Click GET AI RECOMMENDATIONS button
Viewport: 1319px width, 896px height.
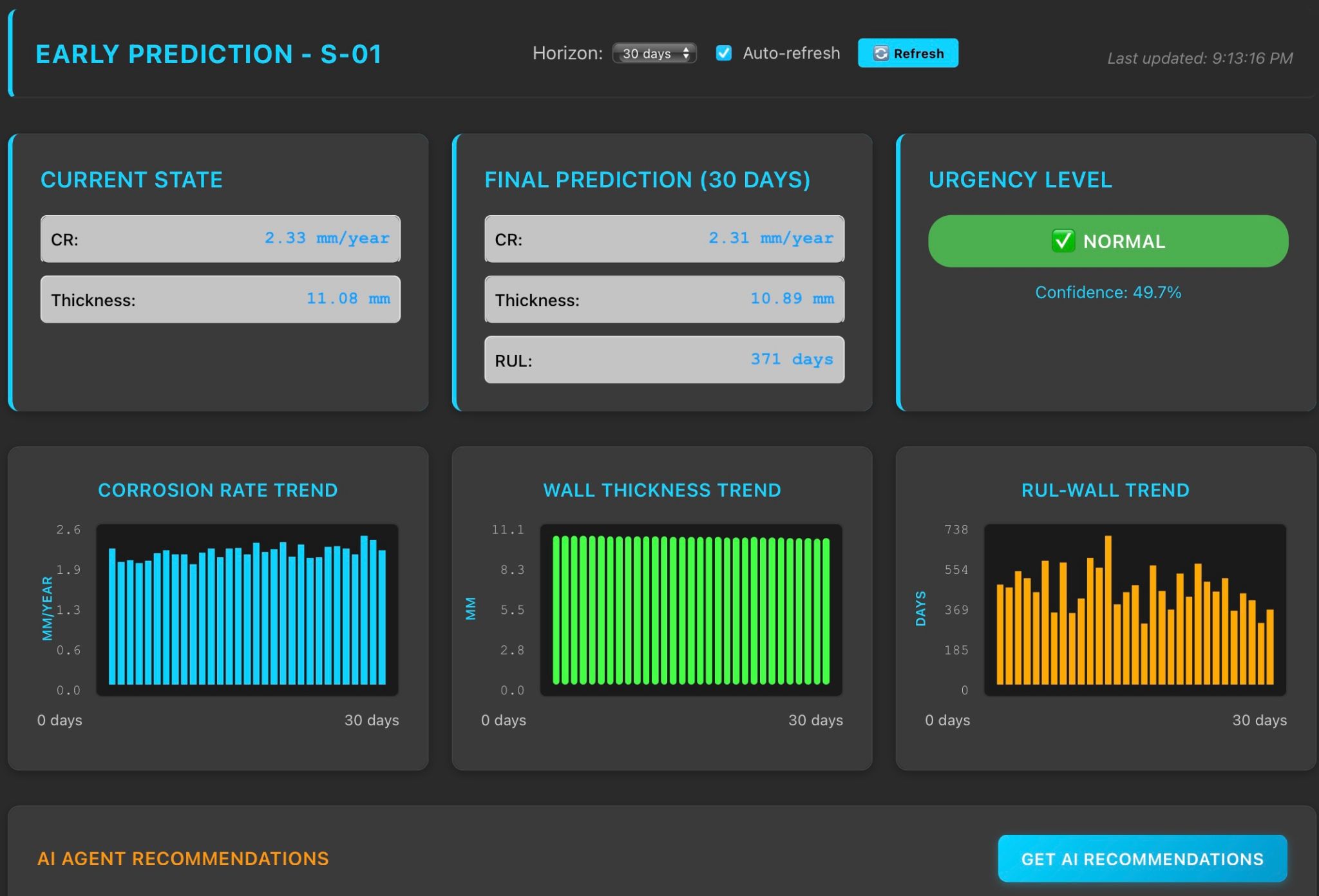coord(1142,859)
